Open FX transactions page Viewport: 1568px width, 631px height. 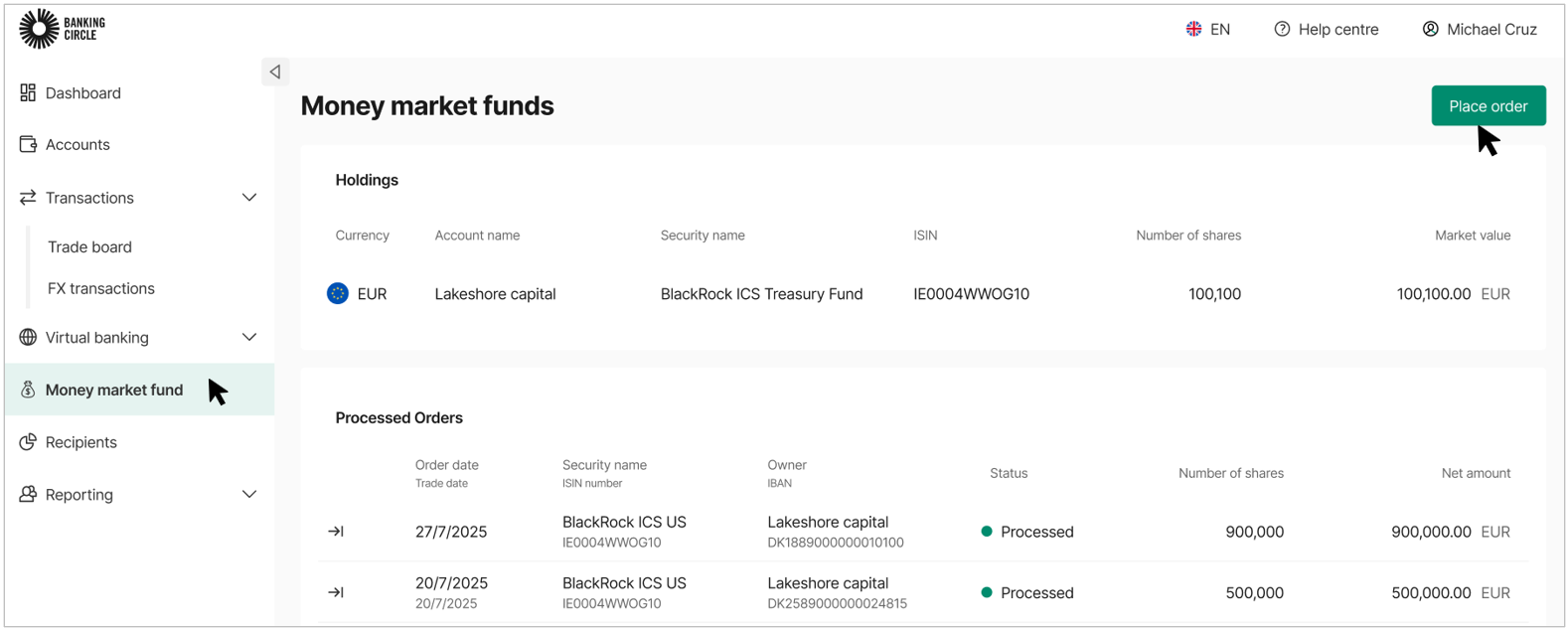(x=101, y=288)
